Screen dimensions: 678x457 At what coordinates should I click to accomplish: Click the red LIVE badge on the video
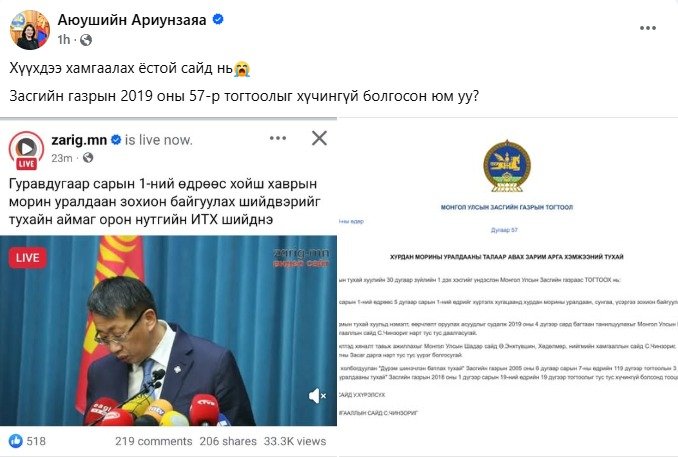[x=28, y=258]
